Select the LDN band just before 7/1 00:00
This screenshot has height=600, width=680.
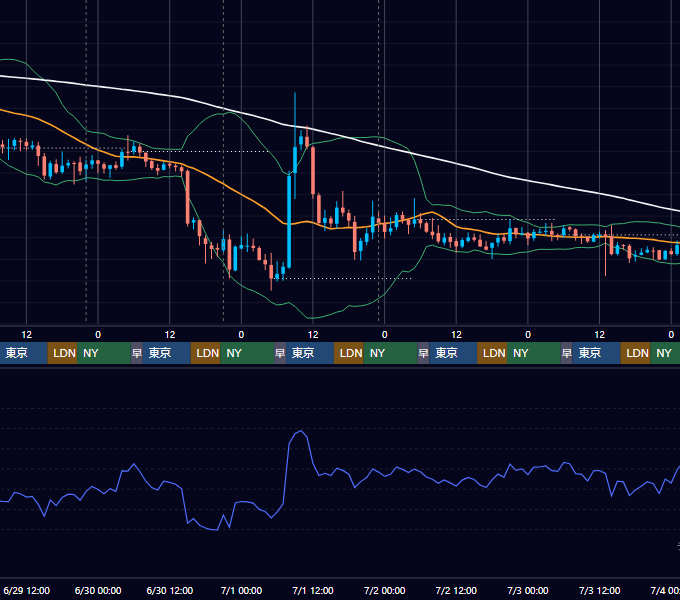click(x=206, y=353)
